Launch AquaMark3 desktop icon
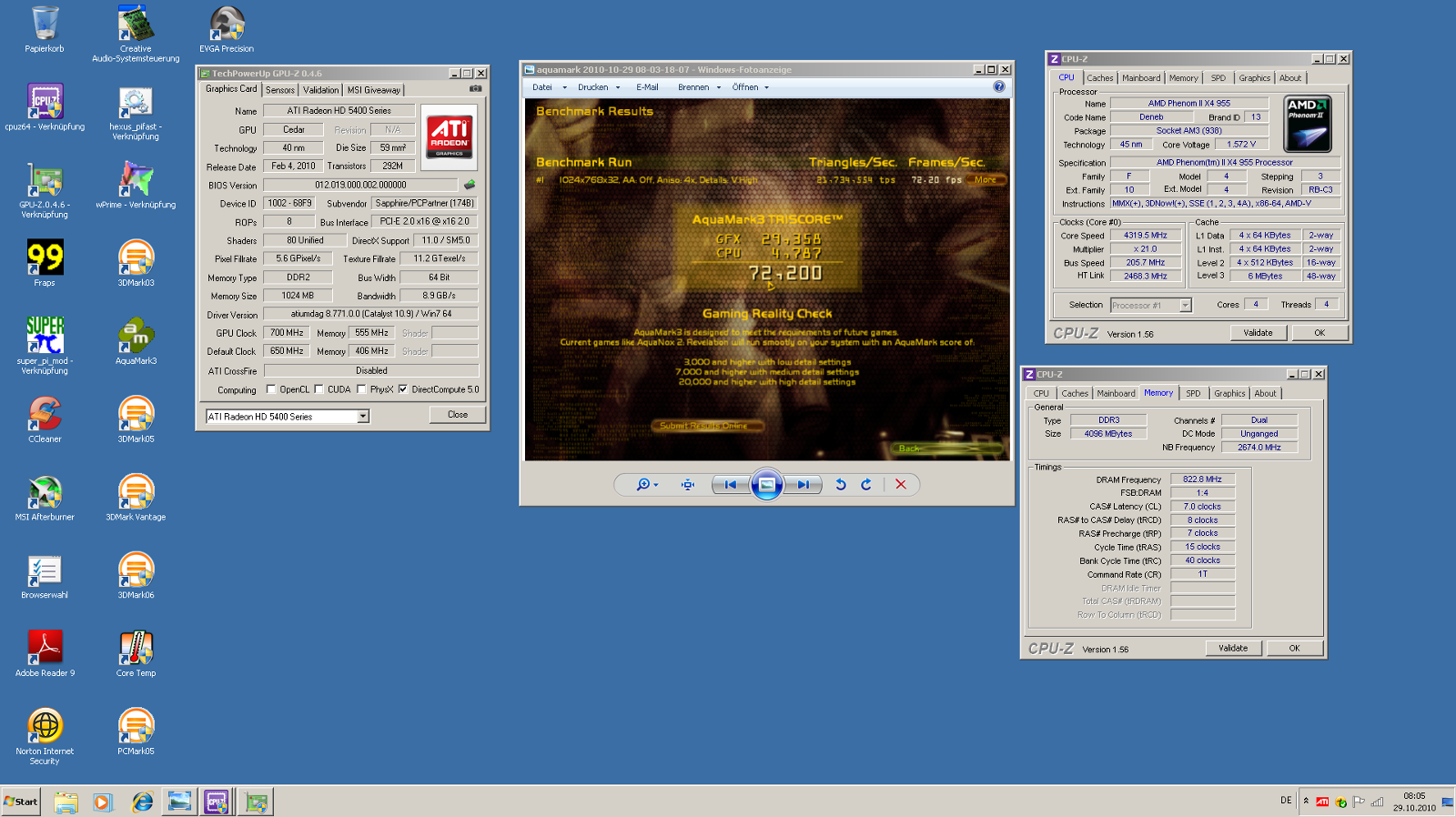 coord(136,341)
